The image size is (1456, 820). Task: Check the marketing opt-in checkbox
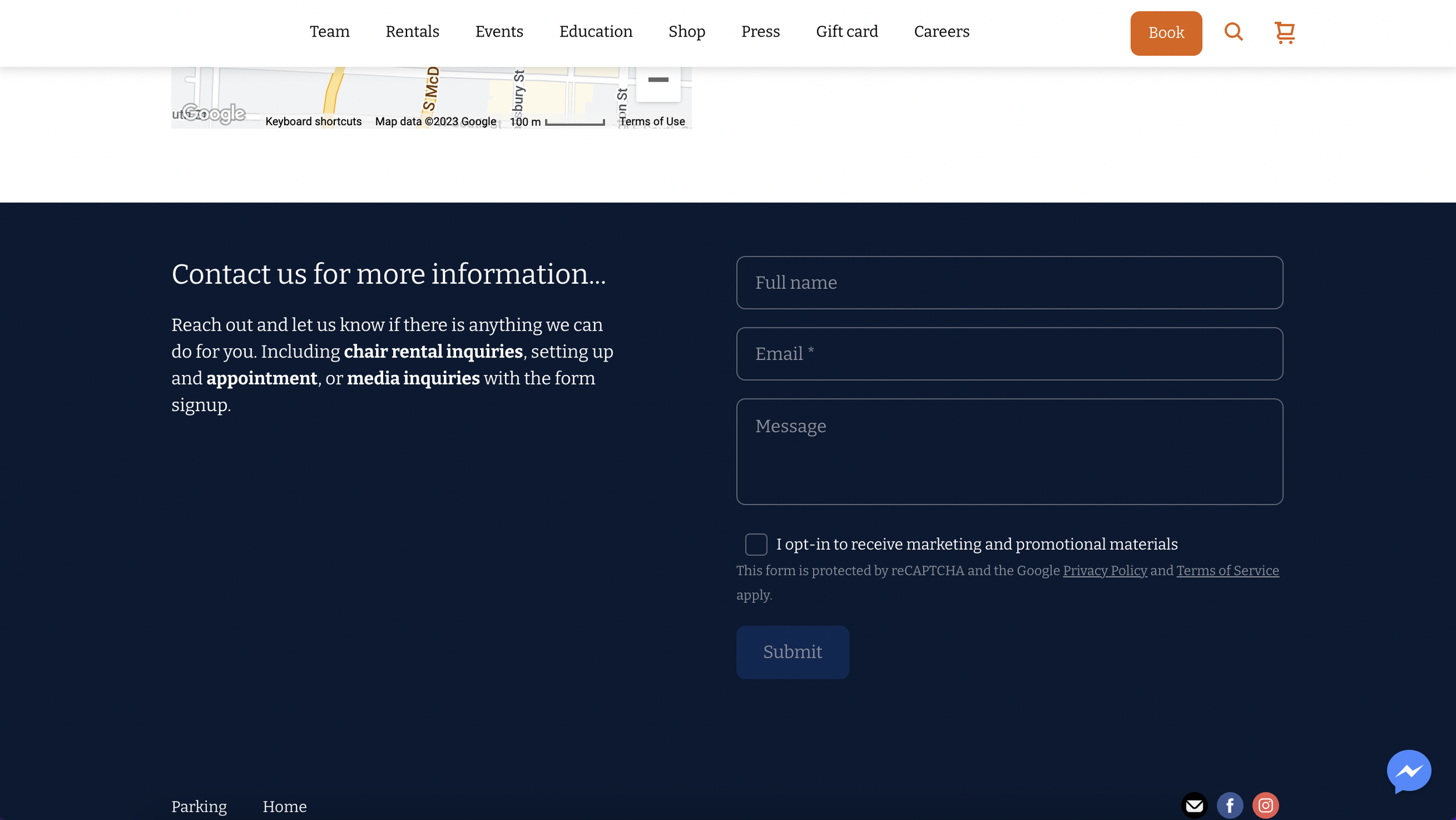pos(755,545)
